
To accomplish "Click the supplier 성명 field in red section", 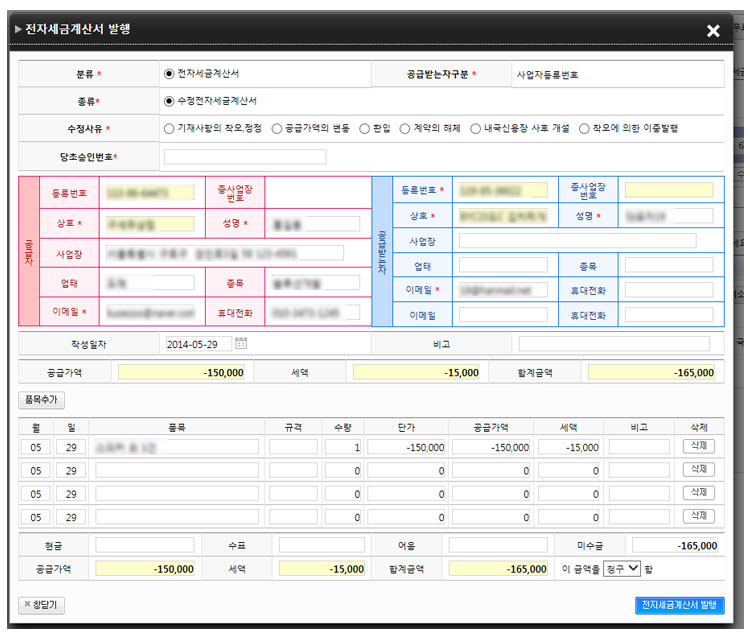I will (x=316, y=224).
